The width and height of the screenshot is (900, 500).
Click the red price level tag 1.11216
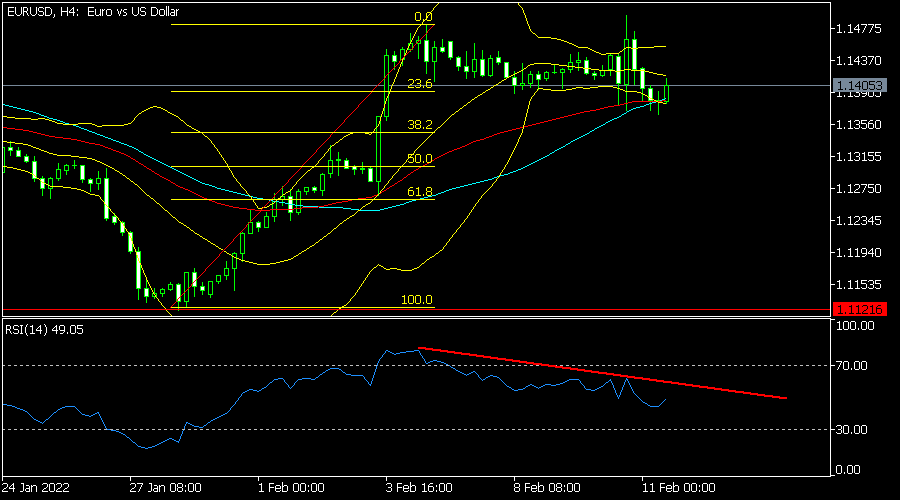point(859,309)
